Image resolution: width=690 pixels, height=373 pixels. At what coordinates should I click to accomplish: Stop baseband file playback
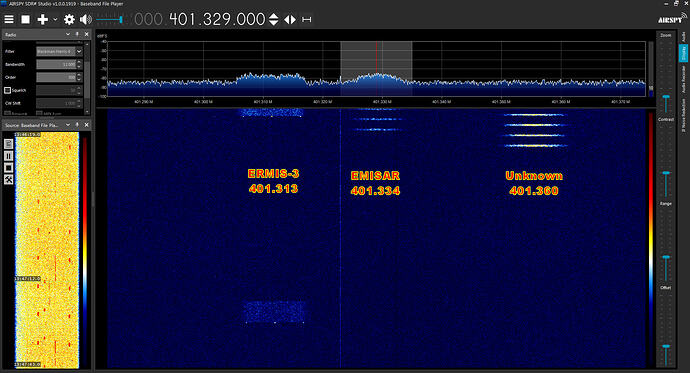[x=8, y=168]
